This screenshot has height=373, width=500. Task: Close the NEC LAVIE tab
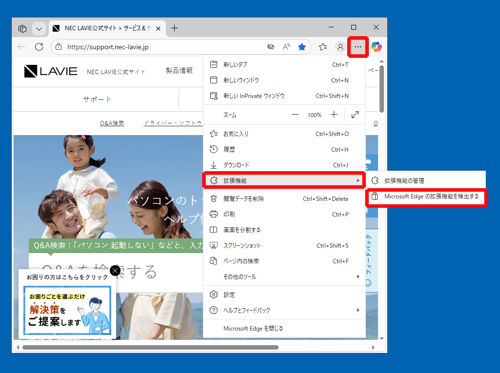pyautogui.click(x=158, y=29)
